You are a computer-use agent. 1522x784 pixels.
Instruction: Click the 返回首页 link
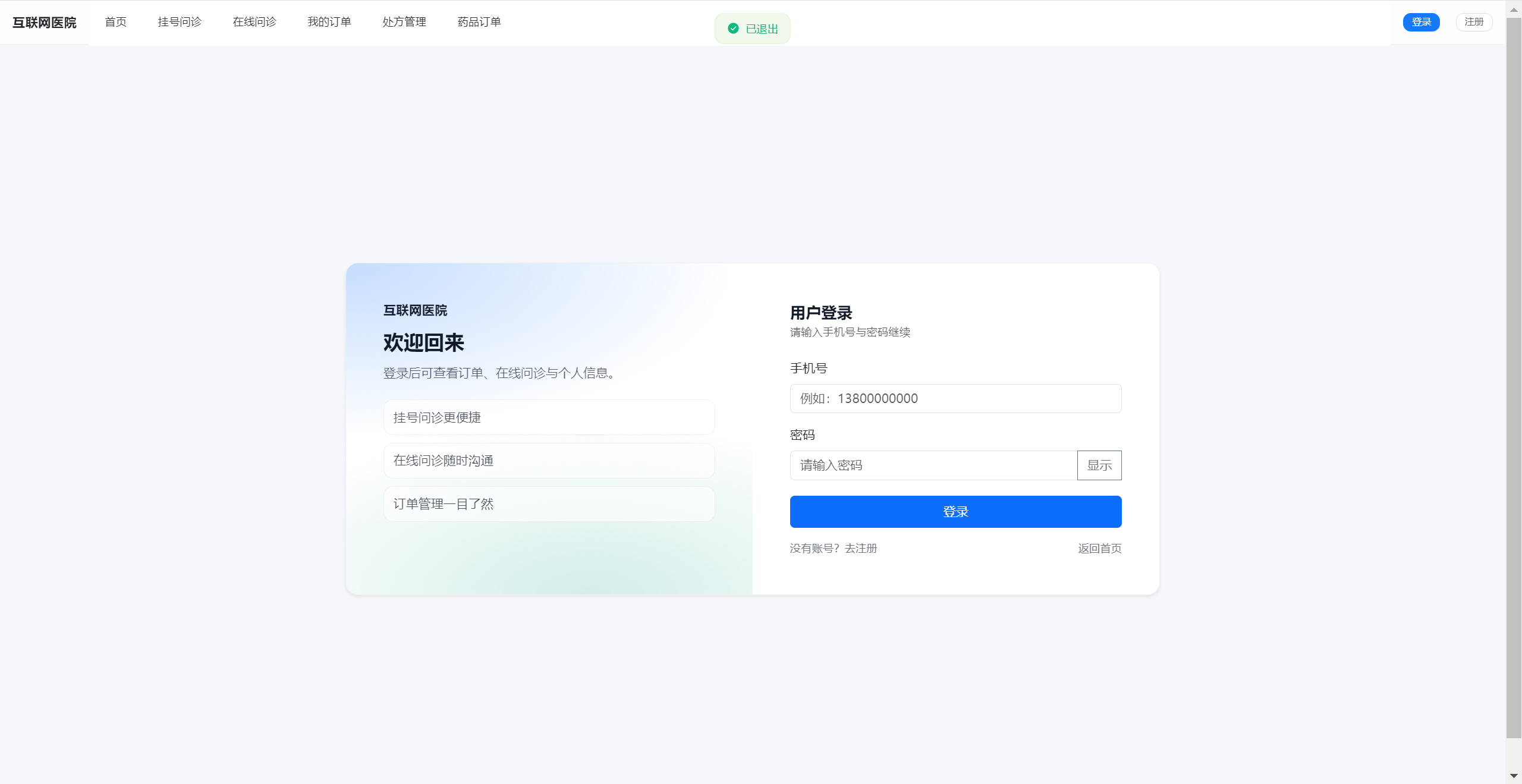pos(1099,549)
